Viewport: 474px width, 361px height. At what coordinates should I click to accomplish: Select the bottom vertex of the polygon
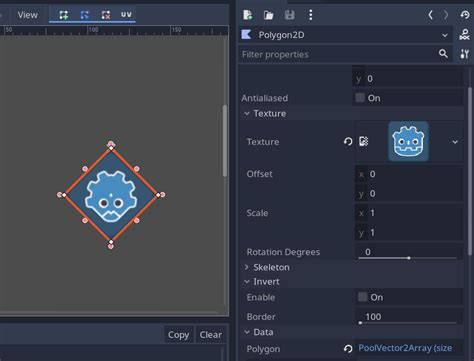pyautogui.click(x=111, y=242)
